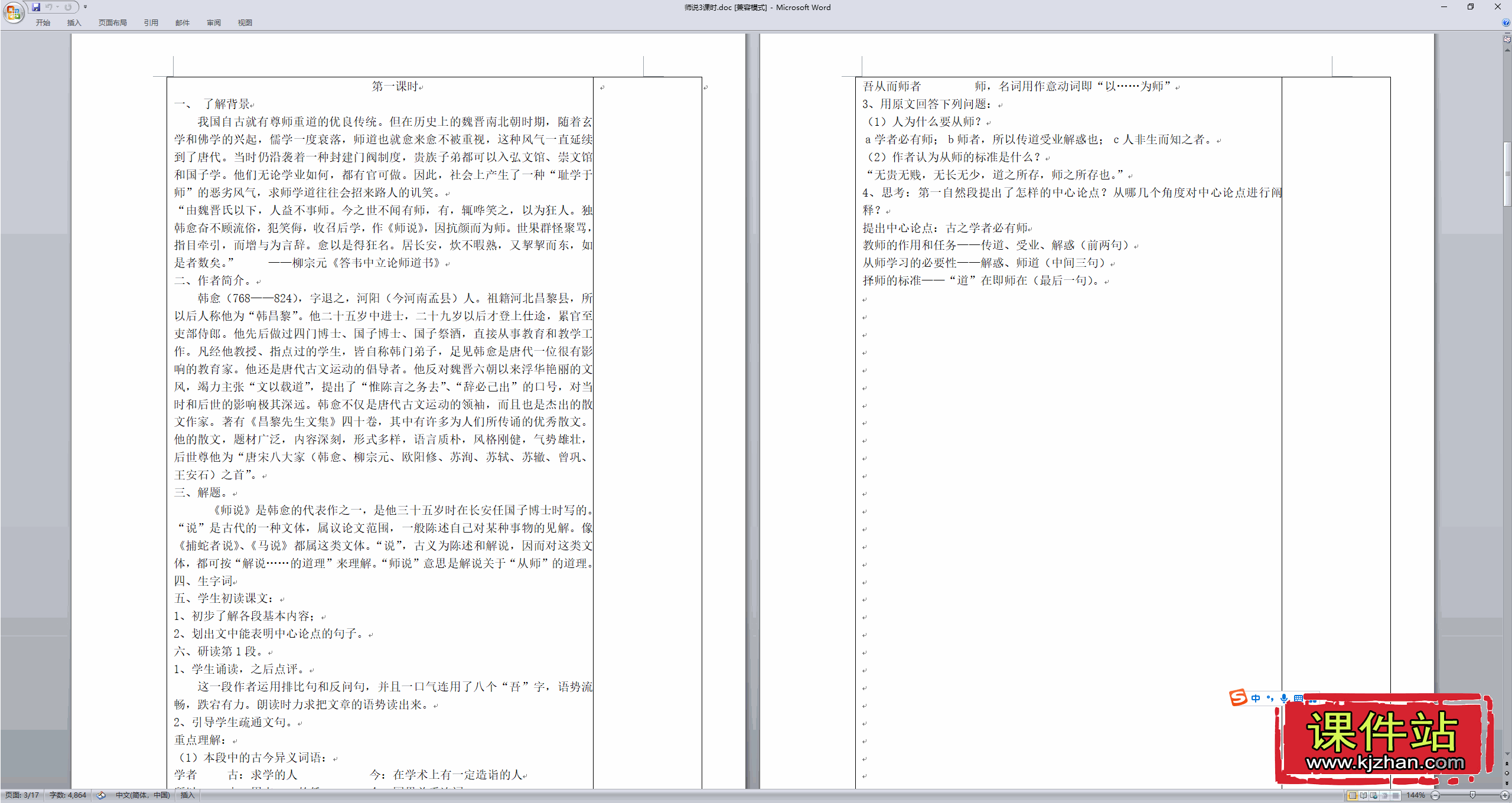Open Customize Quick Access Toolbar dropdown
Screen dimensions: 1512x803
85,7
